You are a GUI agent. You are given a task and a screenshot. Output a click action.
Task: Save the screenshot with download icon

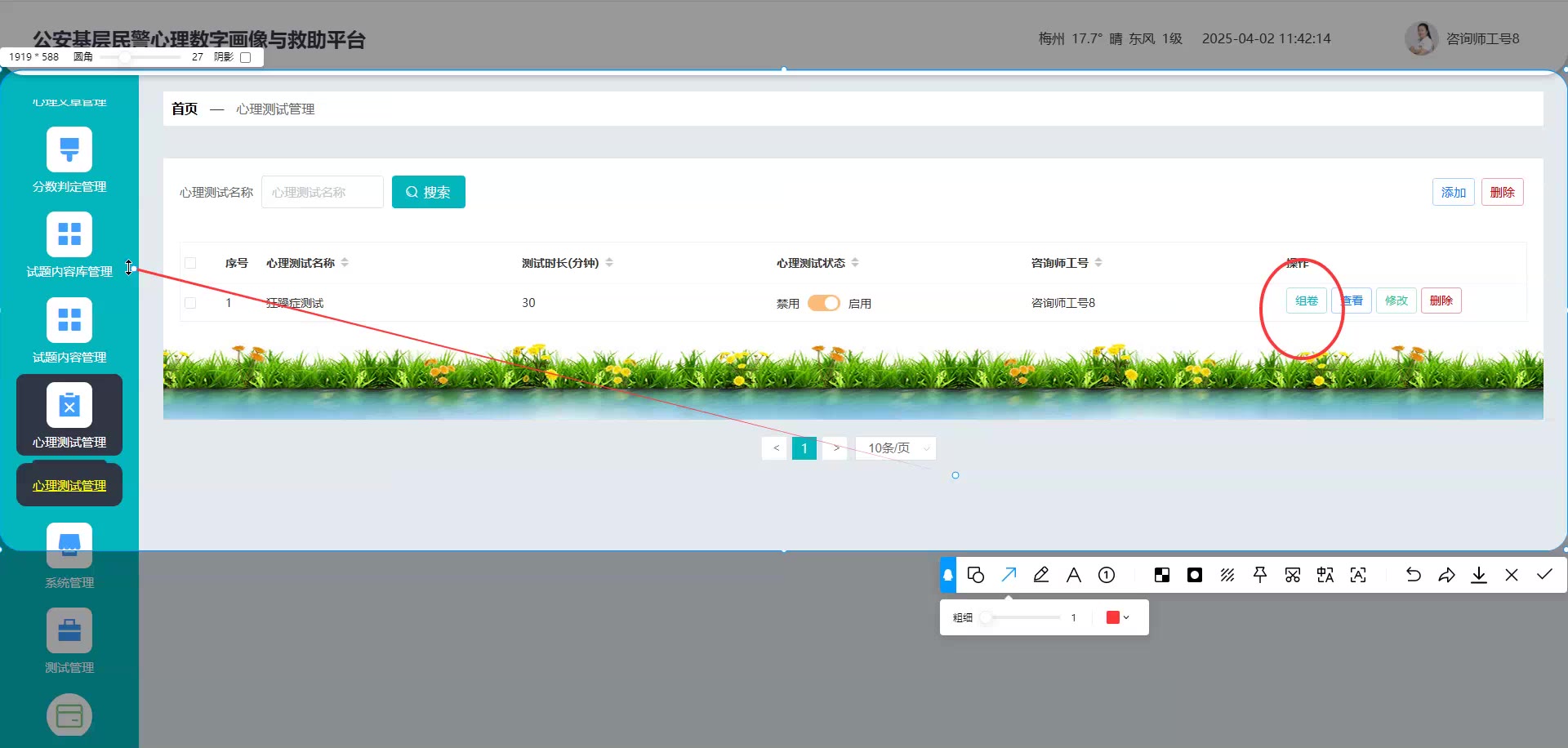1479,575
